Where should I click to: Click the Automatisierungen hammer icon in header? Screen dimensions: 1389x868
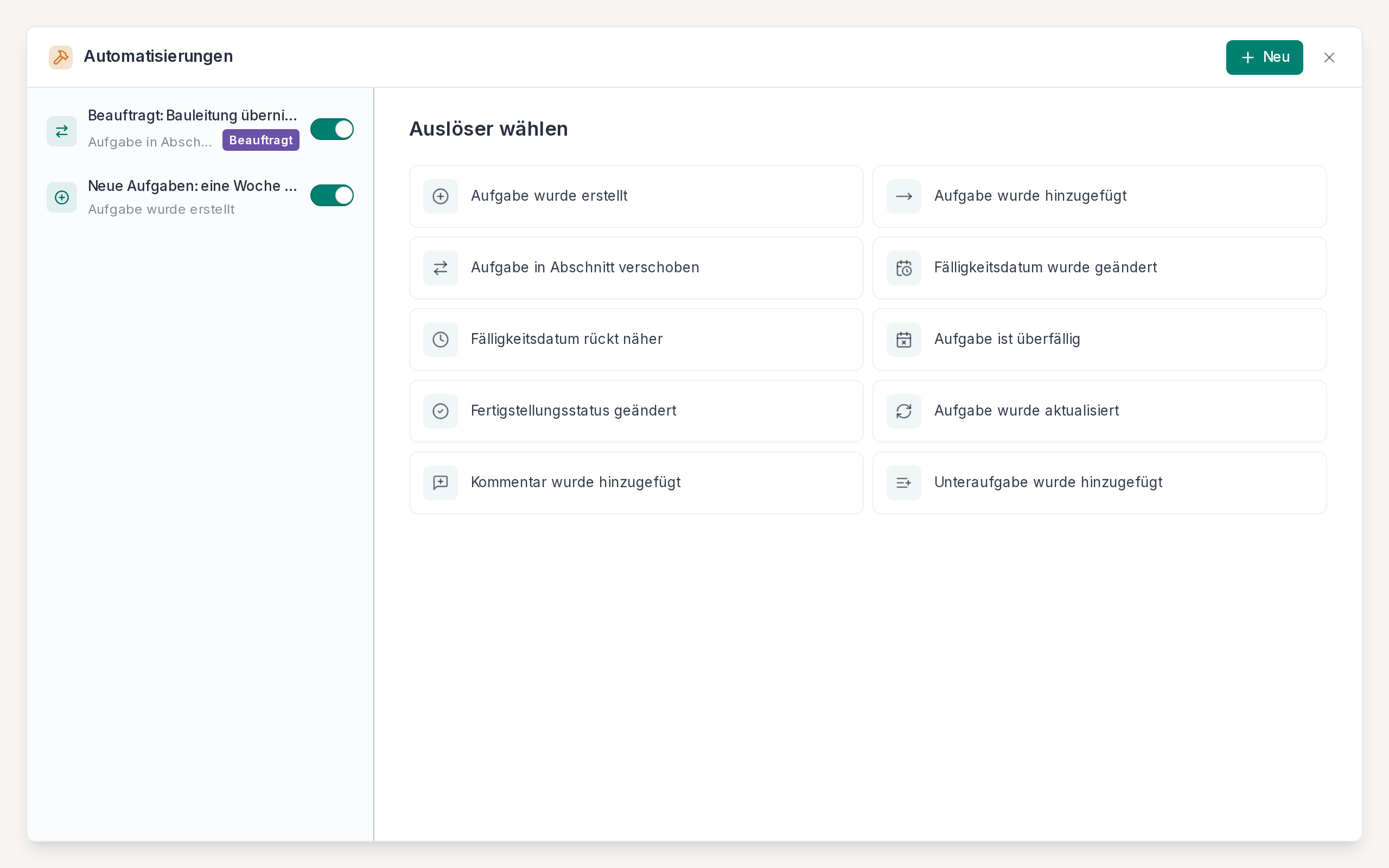[61, 58]
